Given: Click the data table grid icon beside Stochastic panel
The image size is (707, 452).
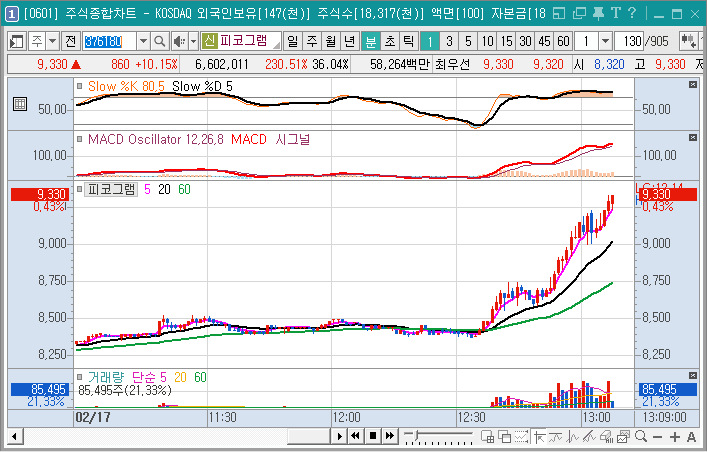Looking at the screenshot, I should (20, 104).
